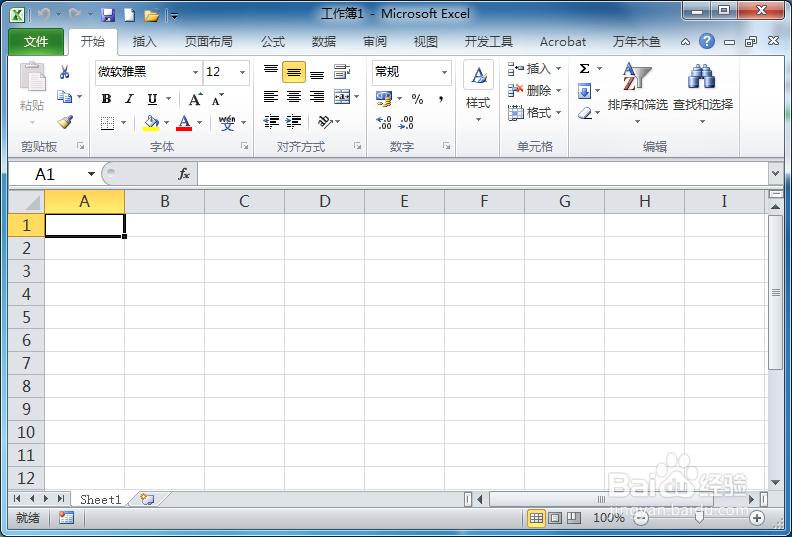Apply cell borders icon
This screenshot has height=537, width=792.
click(107, 123)
